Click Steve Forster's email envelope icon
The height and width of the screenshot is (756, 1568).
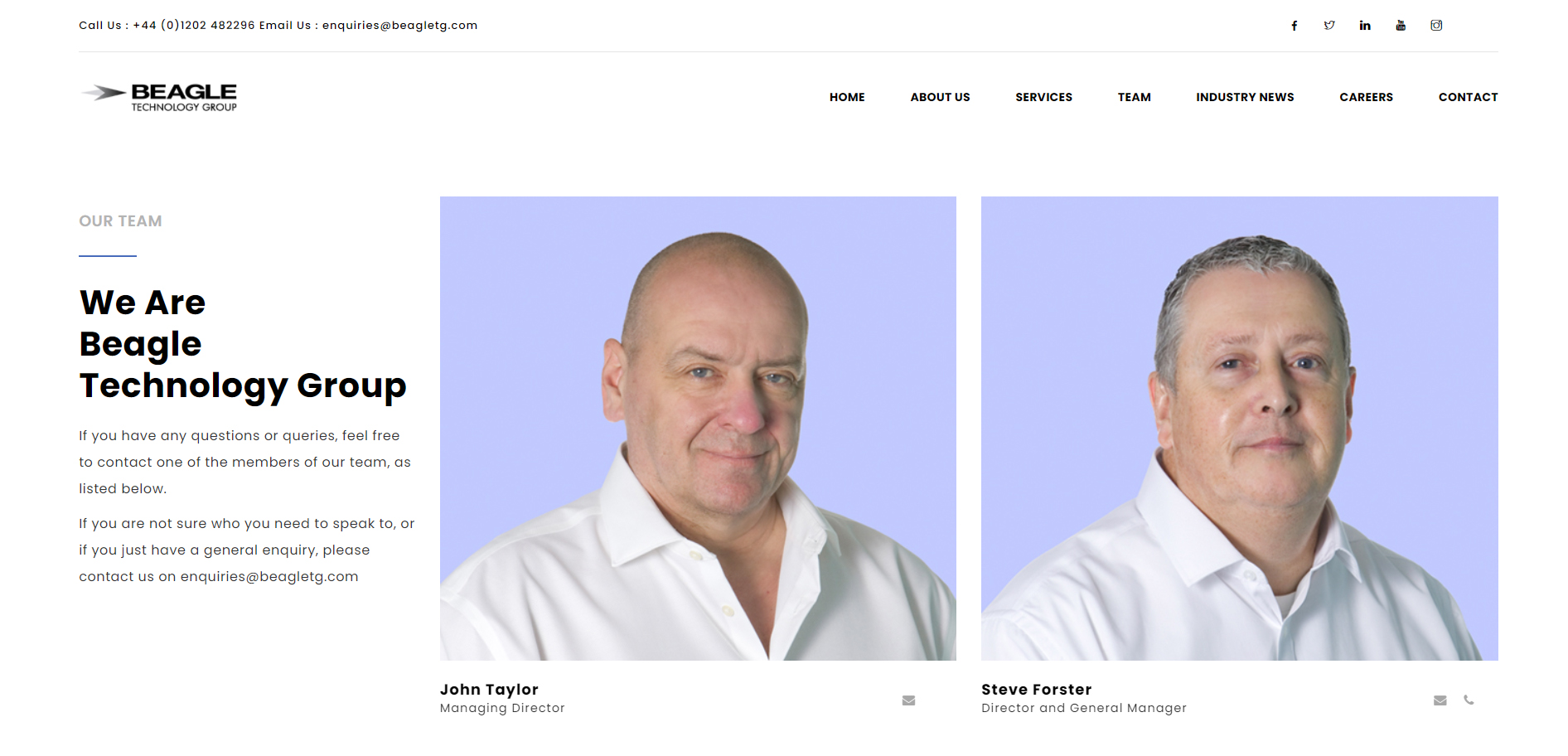pos(1440,700)
